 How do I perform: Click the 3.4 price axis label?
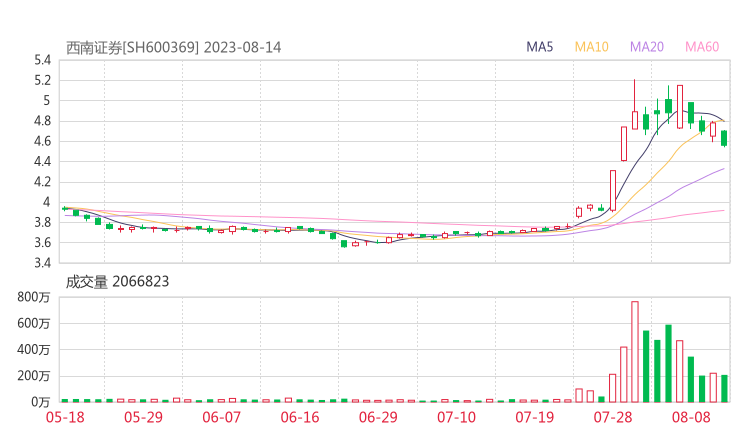pos(42,262)
